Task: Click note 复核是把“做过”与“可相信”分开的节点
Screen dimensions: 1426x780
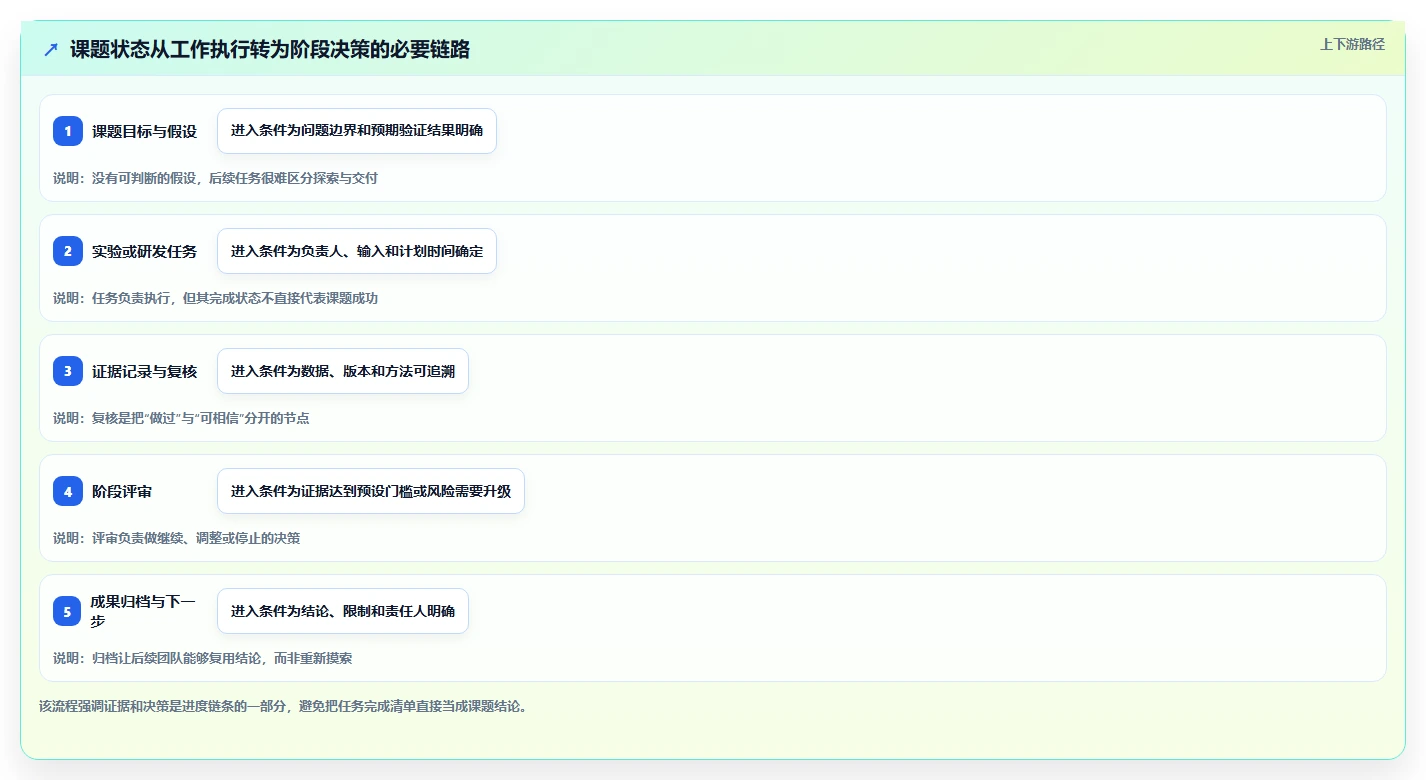Action: click(201, 418)
